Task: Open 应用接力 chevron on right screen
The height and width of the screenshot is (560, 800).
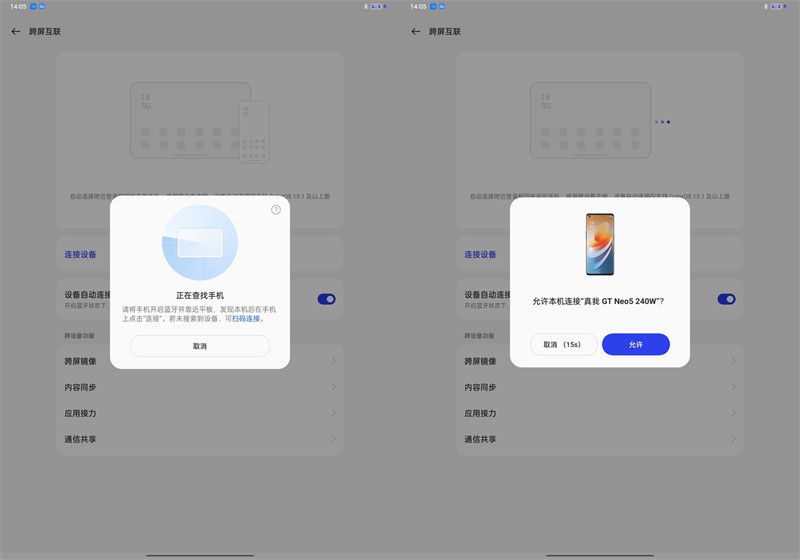Action: [x=733, y=413]
